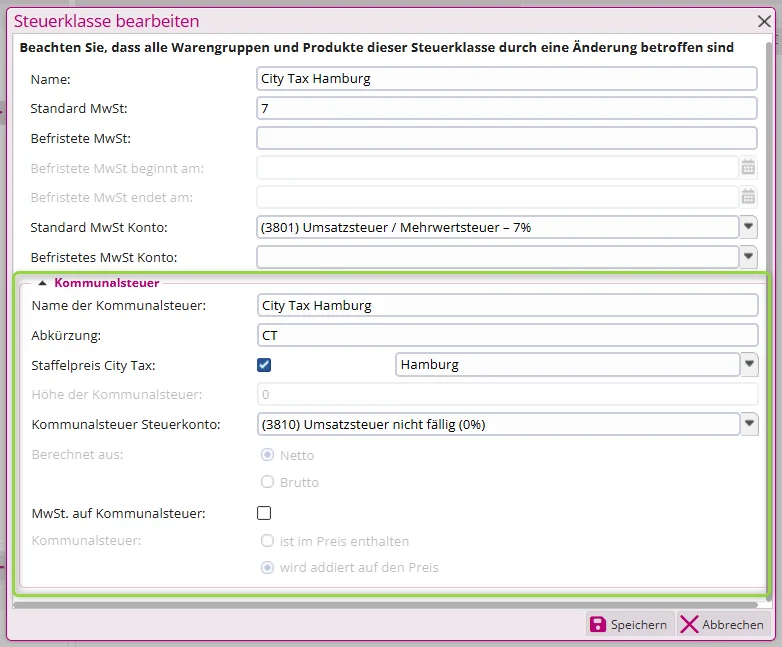Viewport: 782px width, 647px height.
Task: Click the 'MwSt. auf Kommunalsteuer:' label
Action: 118,513
